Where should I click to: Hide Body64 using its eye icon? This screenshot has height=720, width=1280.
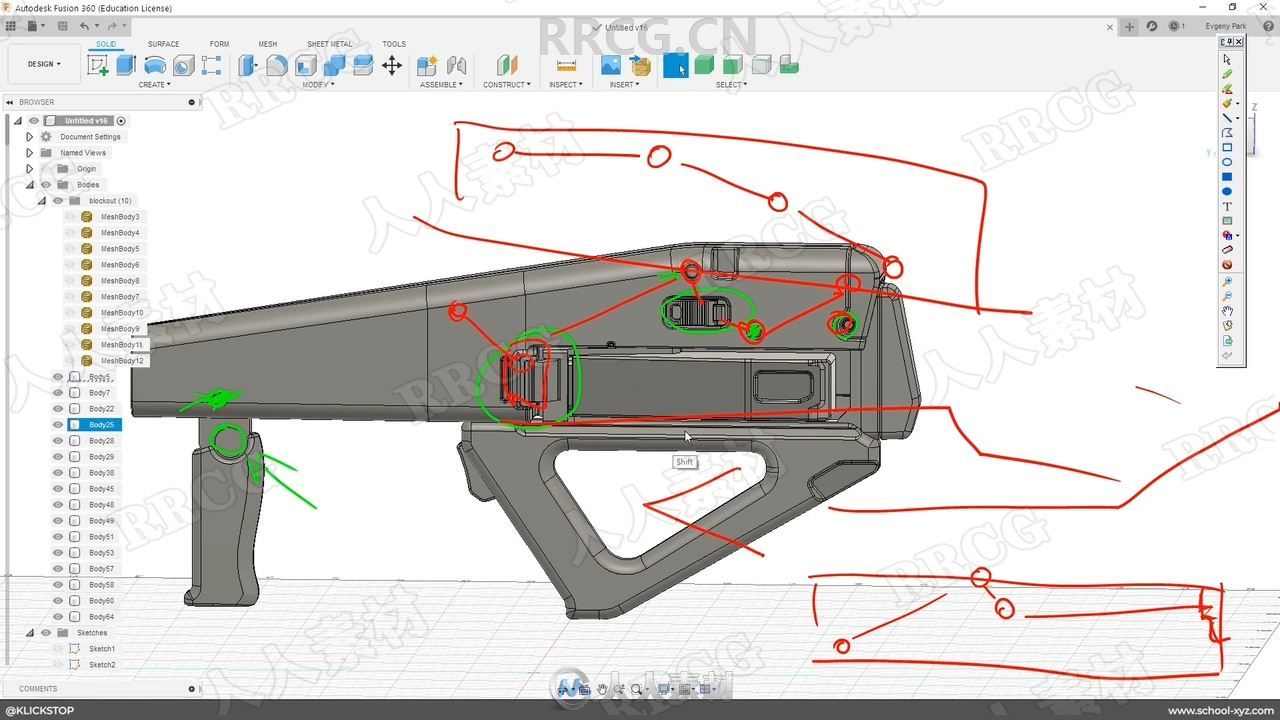pyautogui.click(x=58, y=617)
